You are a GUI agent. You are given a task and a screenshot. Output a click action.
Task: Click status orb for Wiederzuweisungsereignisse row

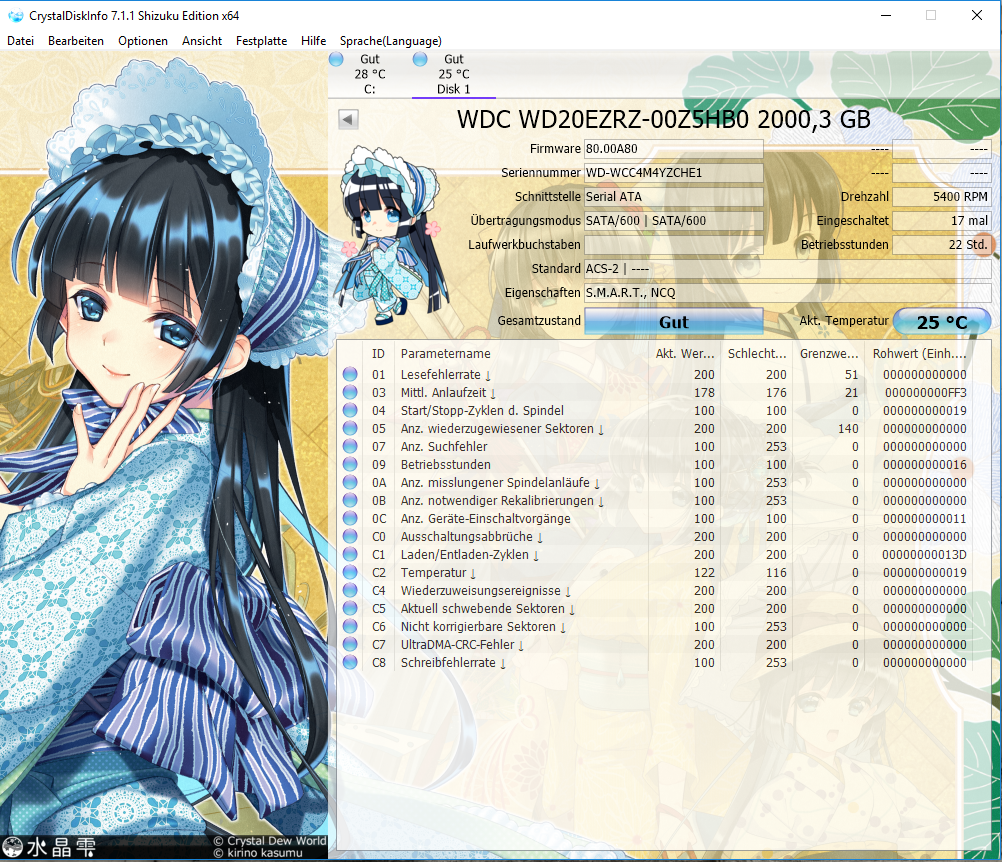click(350, 590)
